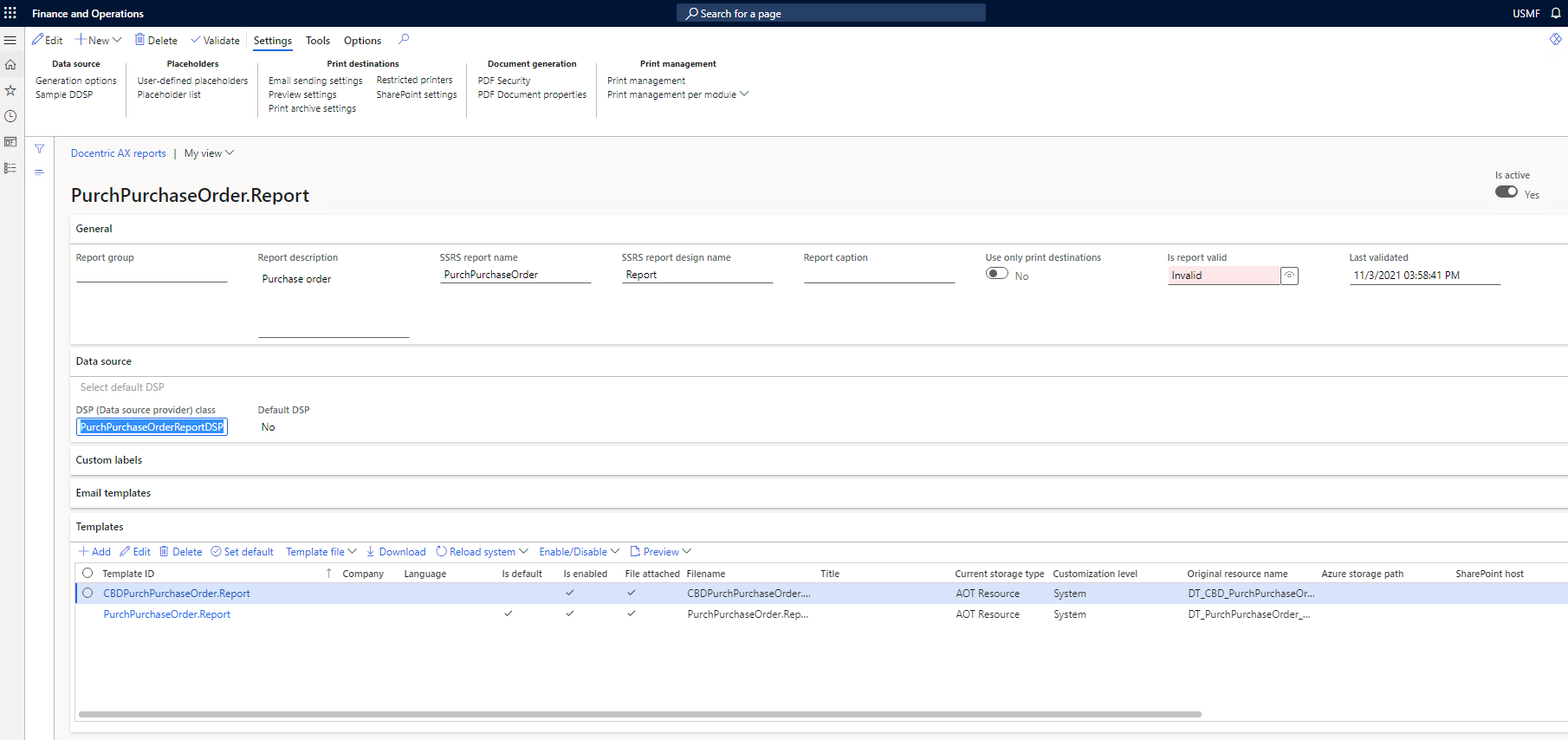Screen dimensions: 1568x740
Task: Open Recent clock icon in sidebar
Action: (10, 116)
